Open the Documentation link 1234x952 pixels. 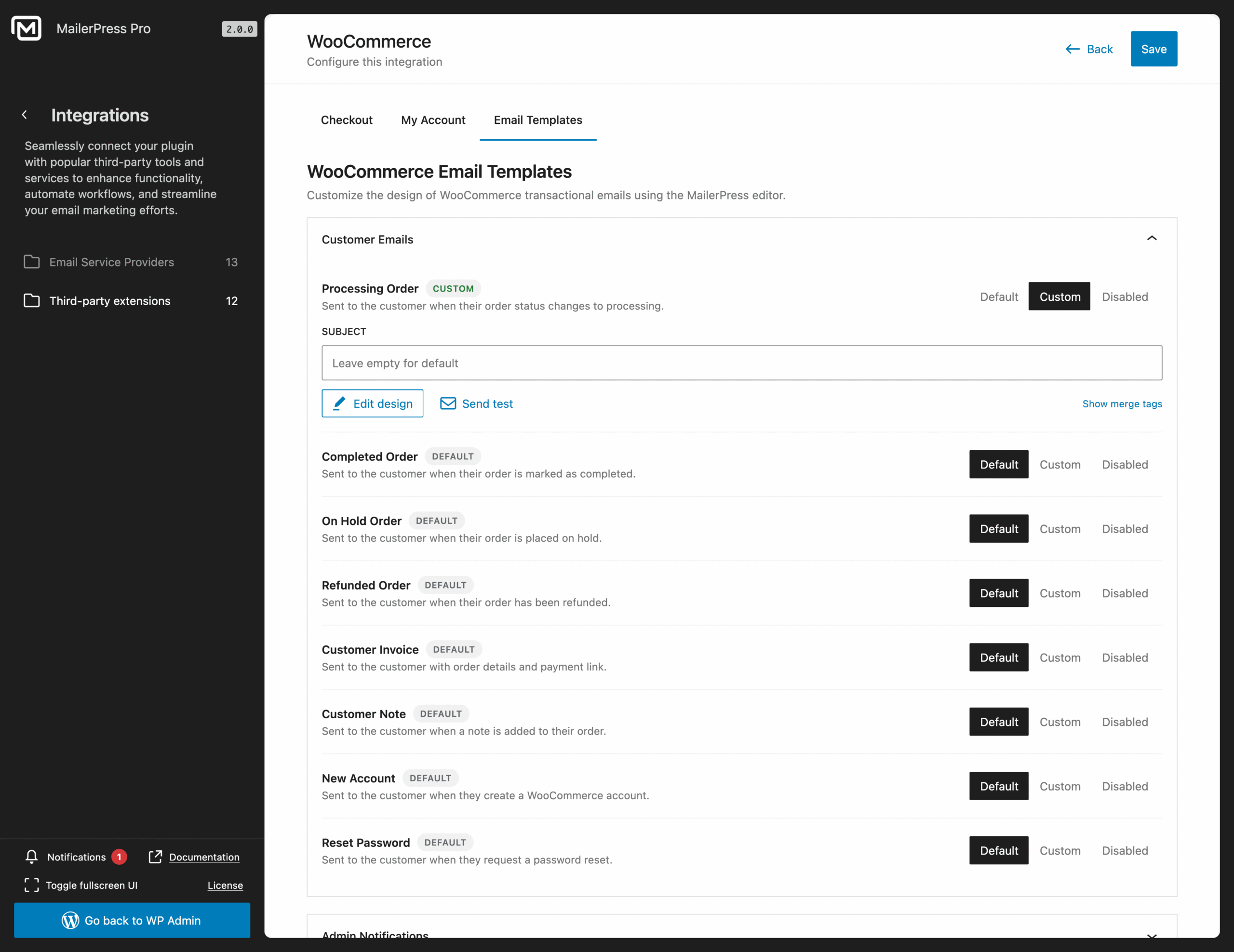tap(204, 857)
